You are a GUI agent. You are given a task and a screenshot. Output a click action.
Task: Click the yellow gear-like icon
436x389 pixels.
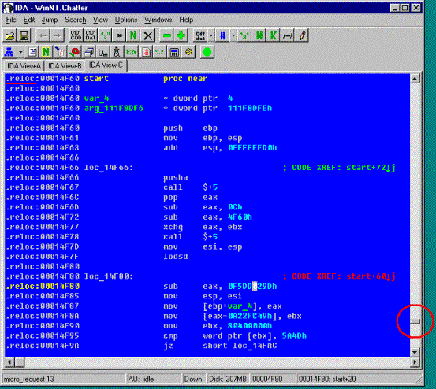coord(189,52)
